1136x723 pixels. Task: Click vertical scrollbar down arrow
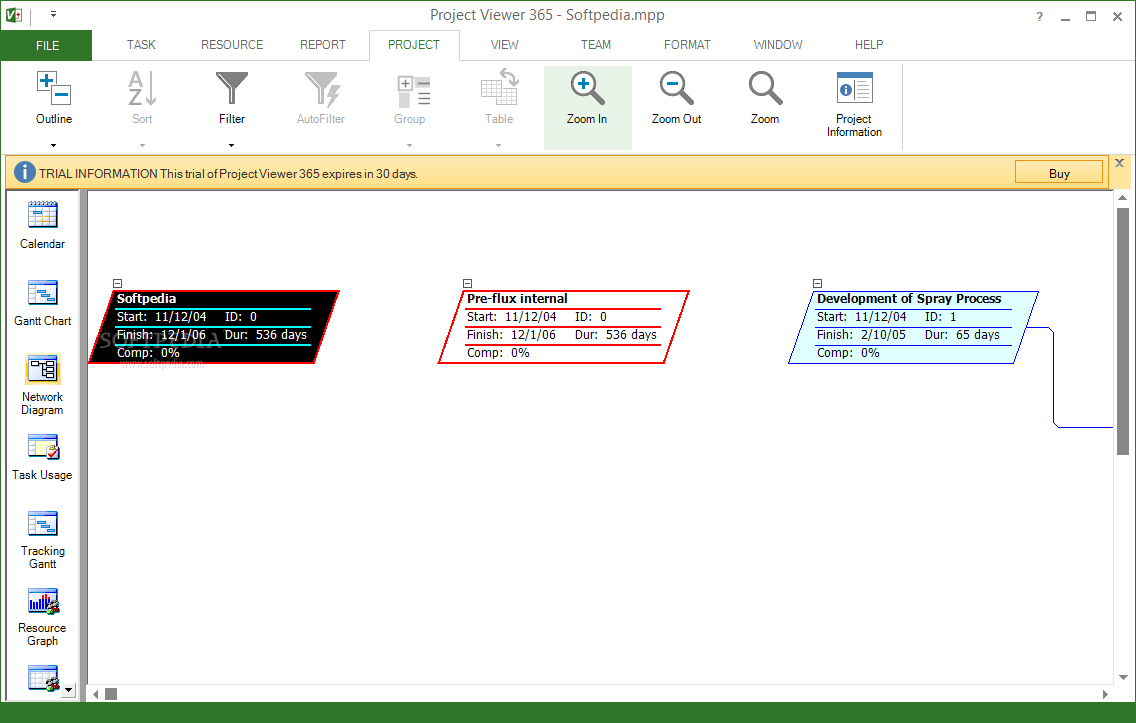point(1123,677)
